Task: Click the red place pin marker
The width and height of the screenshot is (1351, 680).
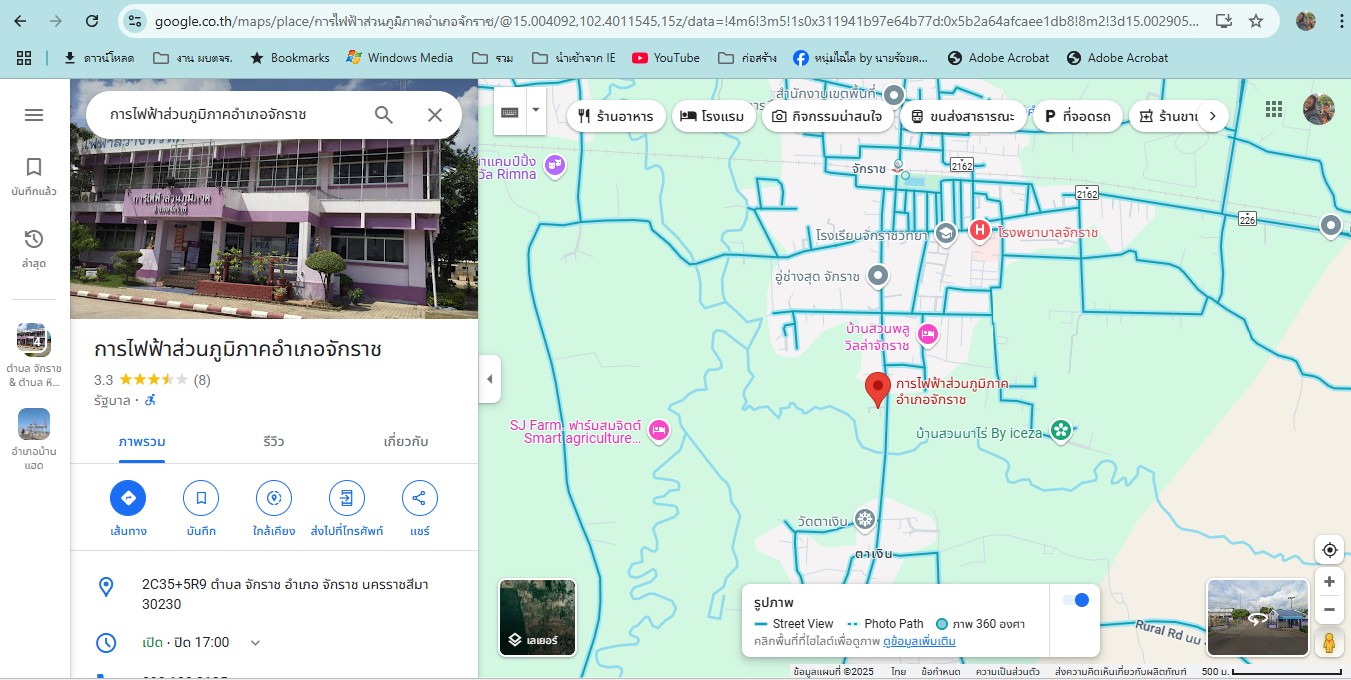Action: (878, 390)
